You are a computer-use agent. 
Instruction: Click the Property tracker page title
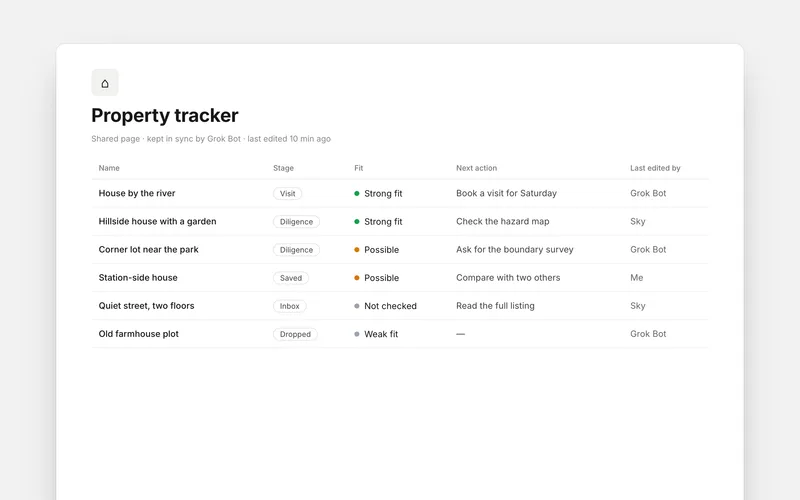pos(164,115)
